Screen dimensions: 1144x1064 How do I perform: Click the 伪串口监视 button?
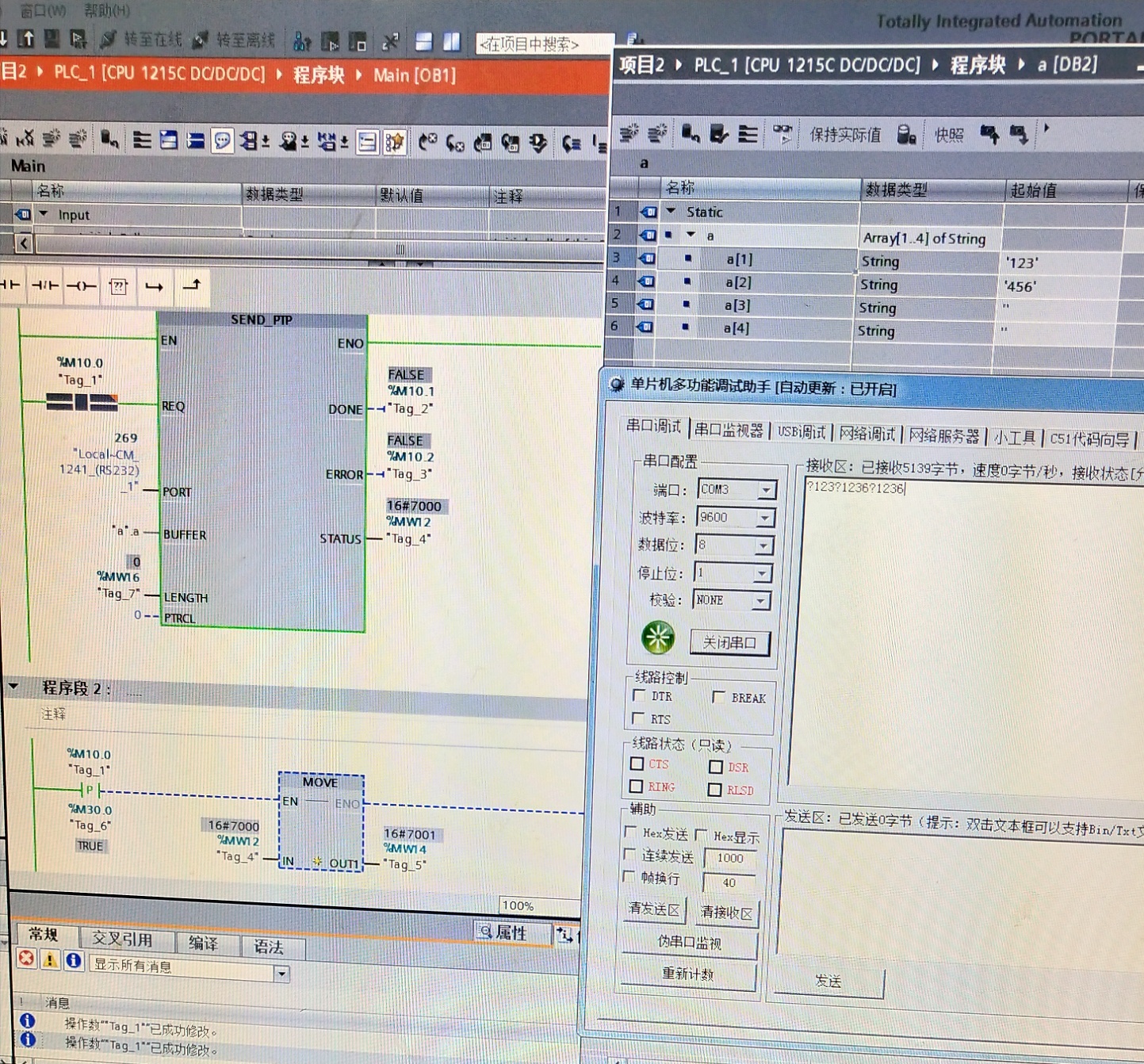(x=689, y=942)
